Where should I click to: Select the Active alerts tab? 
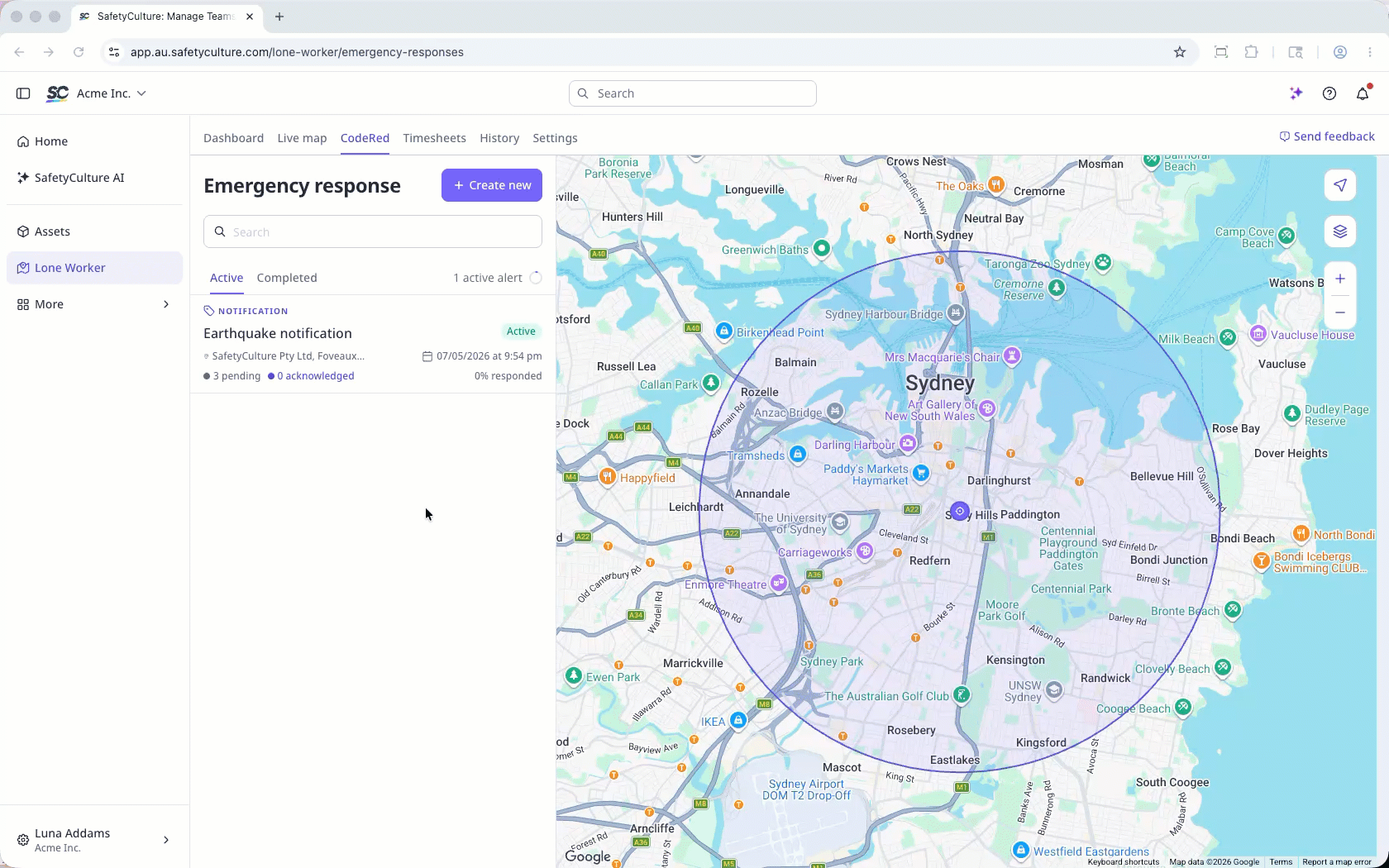[227, 278]
